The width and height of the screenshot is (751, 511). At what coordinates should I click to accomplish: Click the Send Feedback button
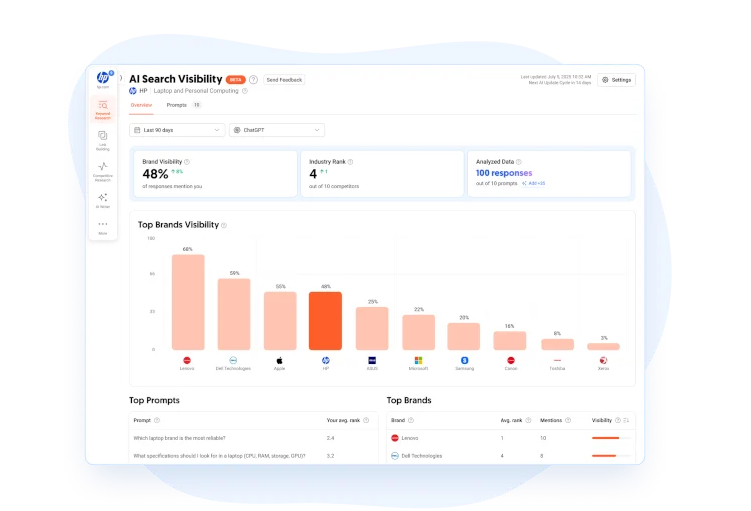point(284,80)
